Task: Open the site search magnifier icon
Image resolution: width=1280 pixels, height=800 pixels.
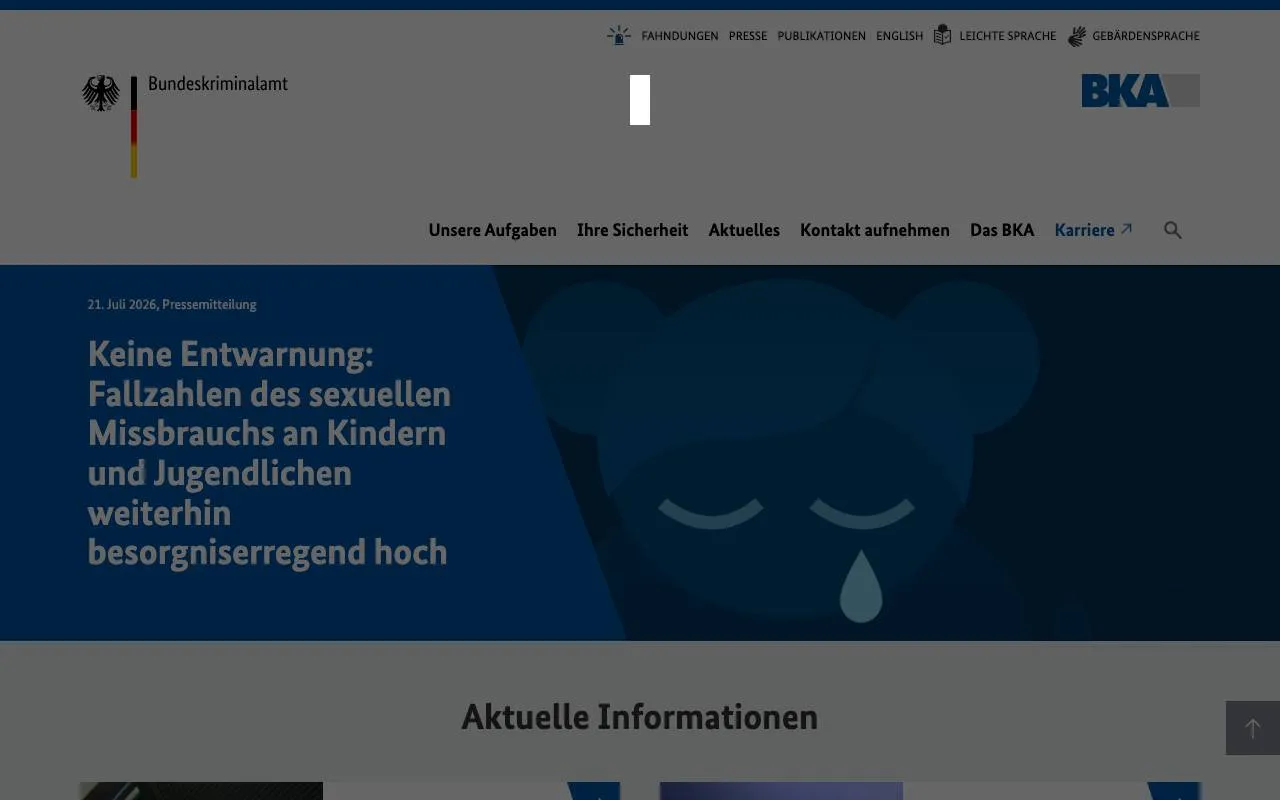Action: [x=1173, y=230]
